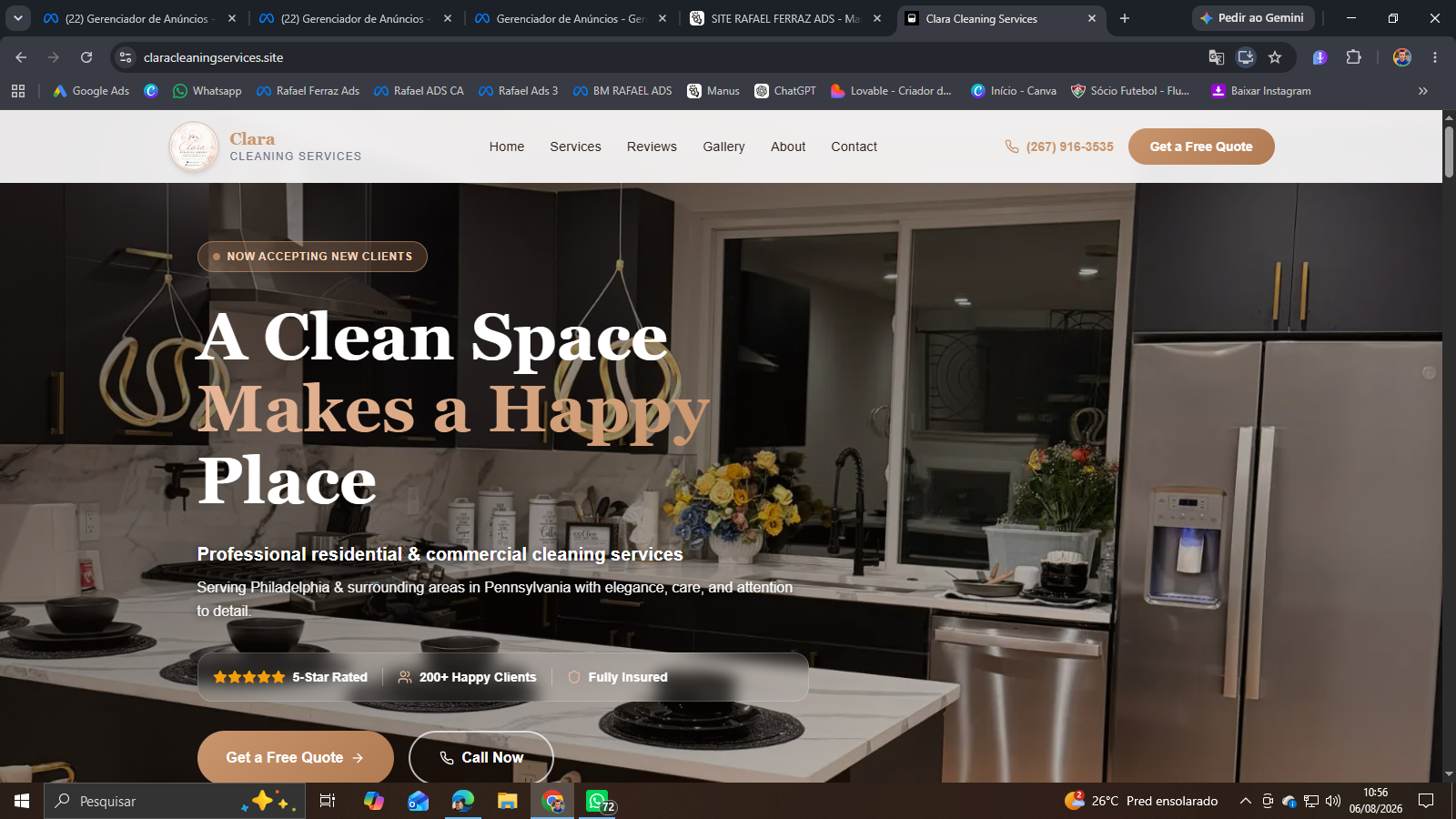1456x819 pixels.
Task: Open Gallery in site navigation
Action: [723, 147]
